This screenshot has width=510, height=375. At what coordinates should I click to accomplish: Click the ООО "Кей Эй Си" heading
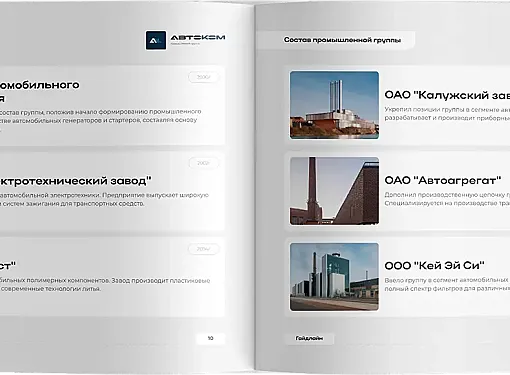coord(434,266)
